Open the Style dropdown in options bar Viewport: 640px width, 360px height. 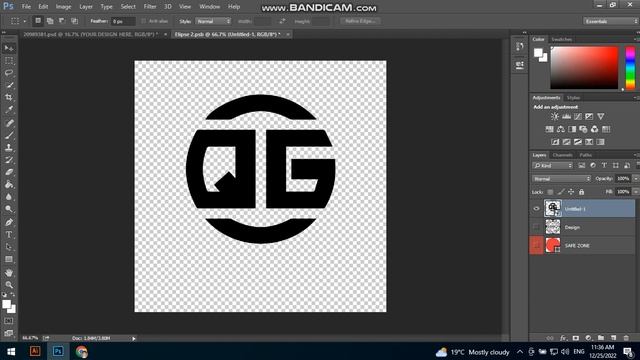pos(213,21)
